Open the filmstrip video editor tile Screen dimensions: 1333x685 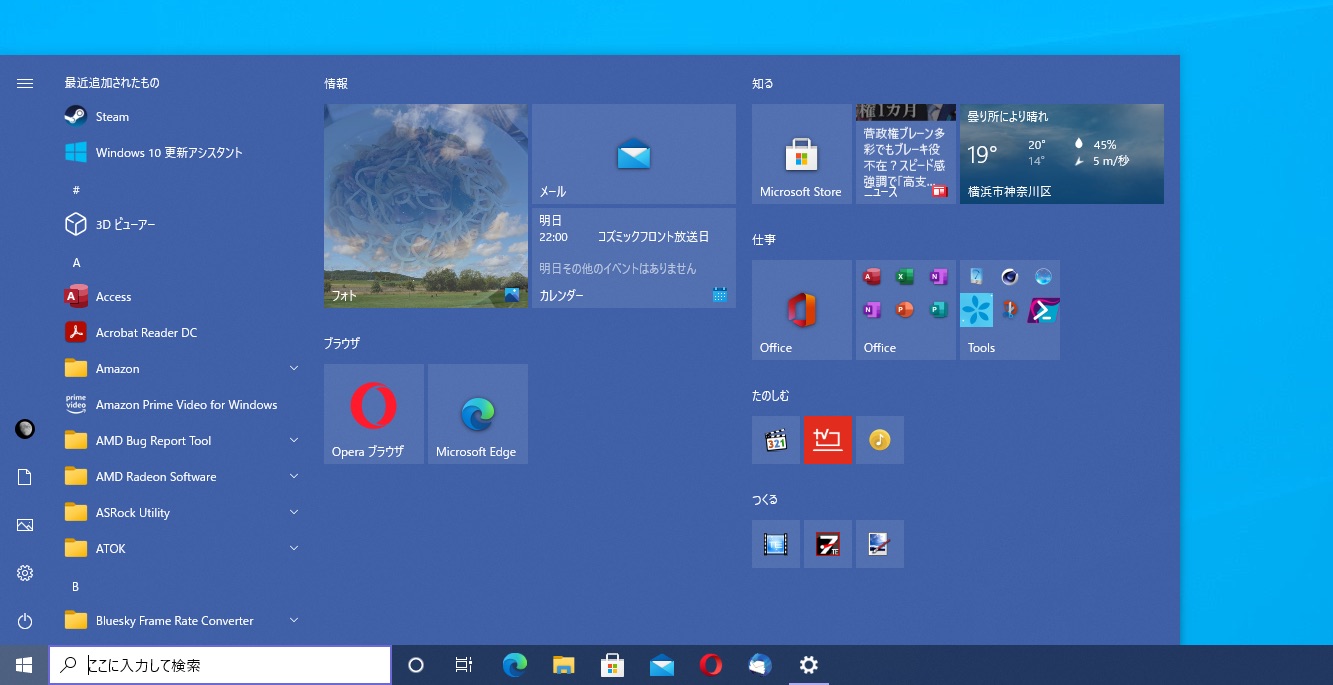[x=776, y=544]
